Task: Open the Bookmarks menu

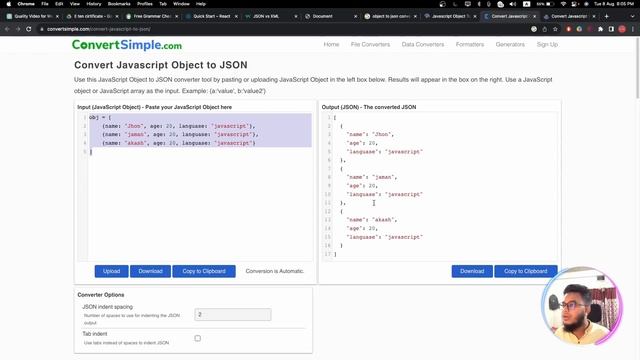Action: click(119, 4)
